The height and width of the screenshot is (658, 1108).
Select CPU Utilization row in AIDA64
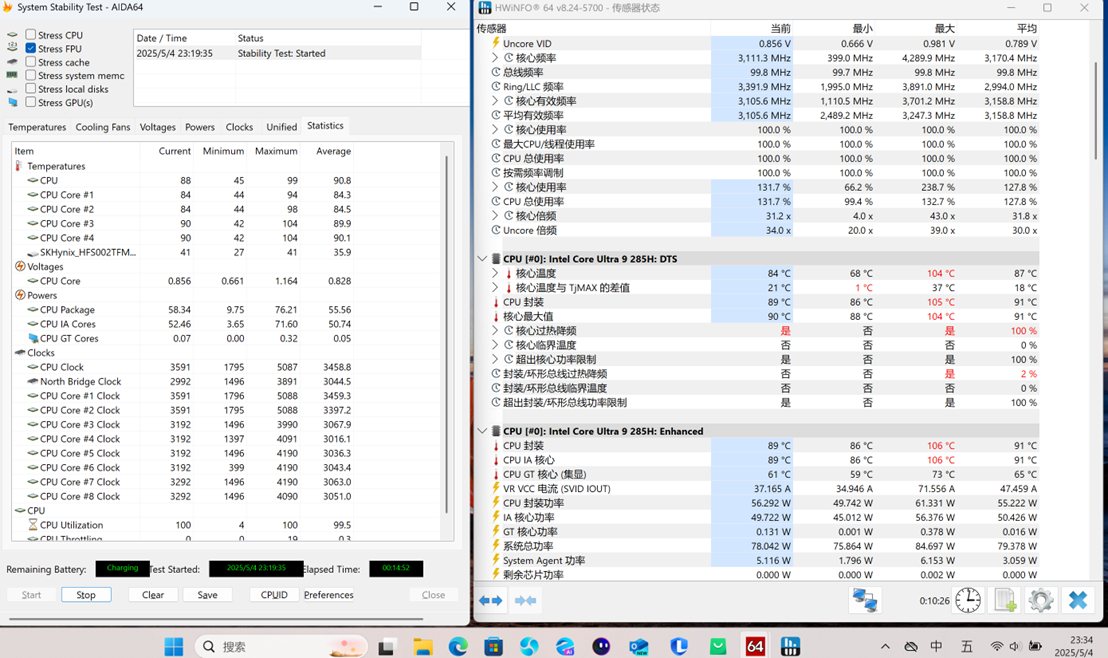(182, 524)
